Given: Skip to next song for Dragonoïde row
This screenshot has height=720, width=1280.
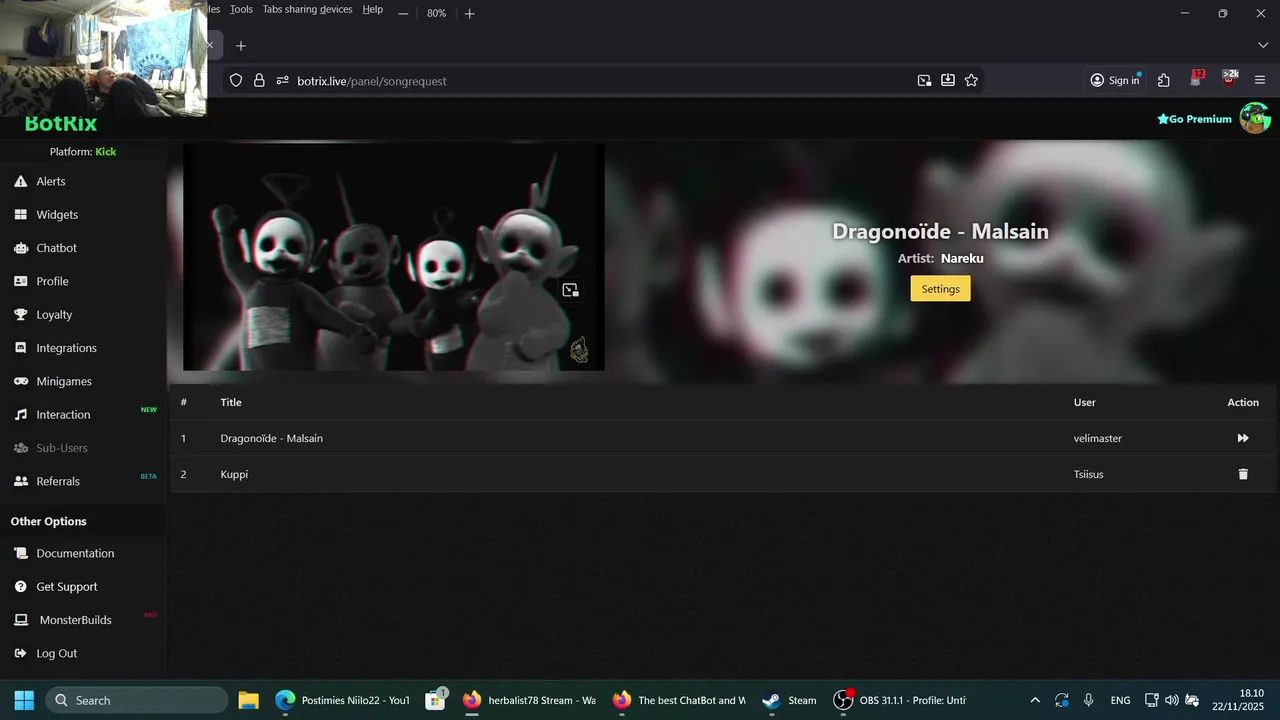Looking at the screenshot, I should [1243, 438].
